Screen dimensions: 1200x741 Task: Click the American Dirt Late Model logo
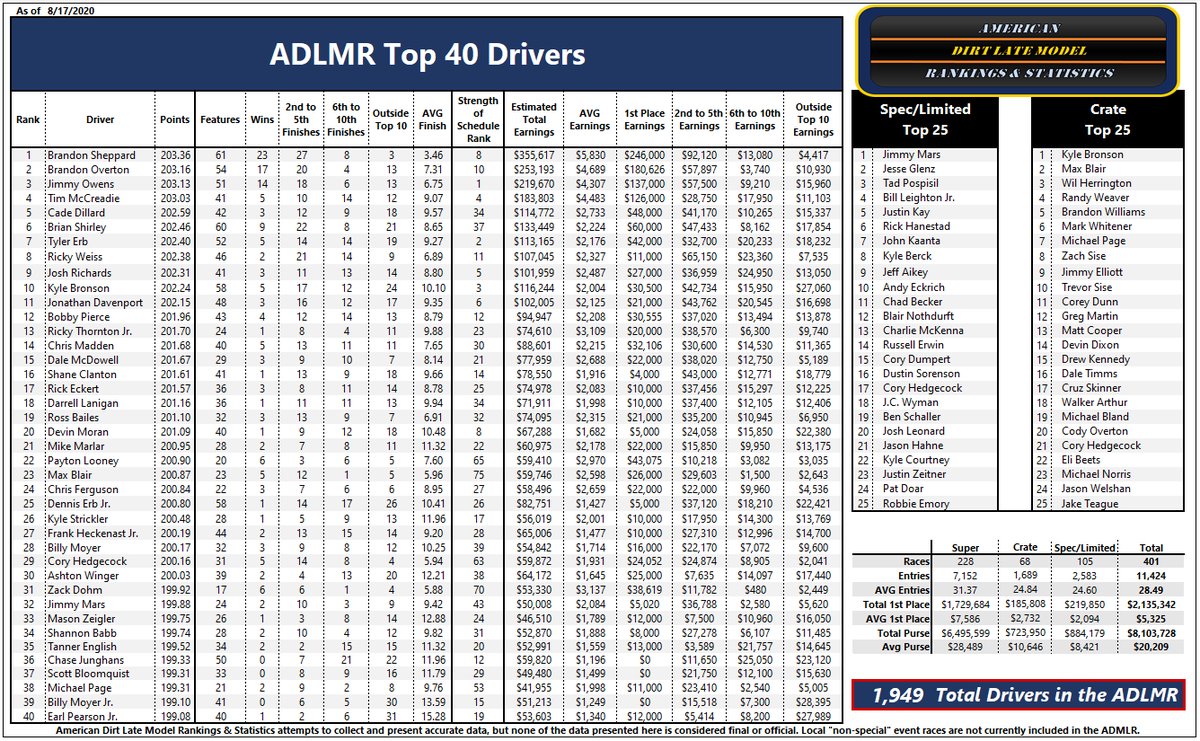click(x=1016, y=50)
